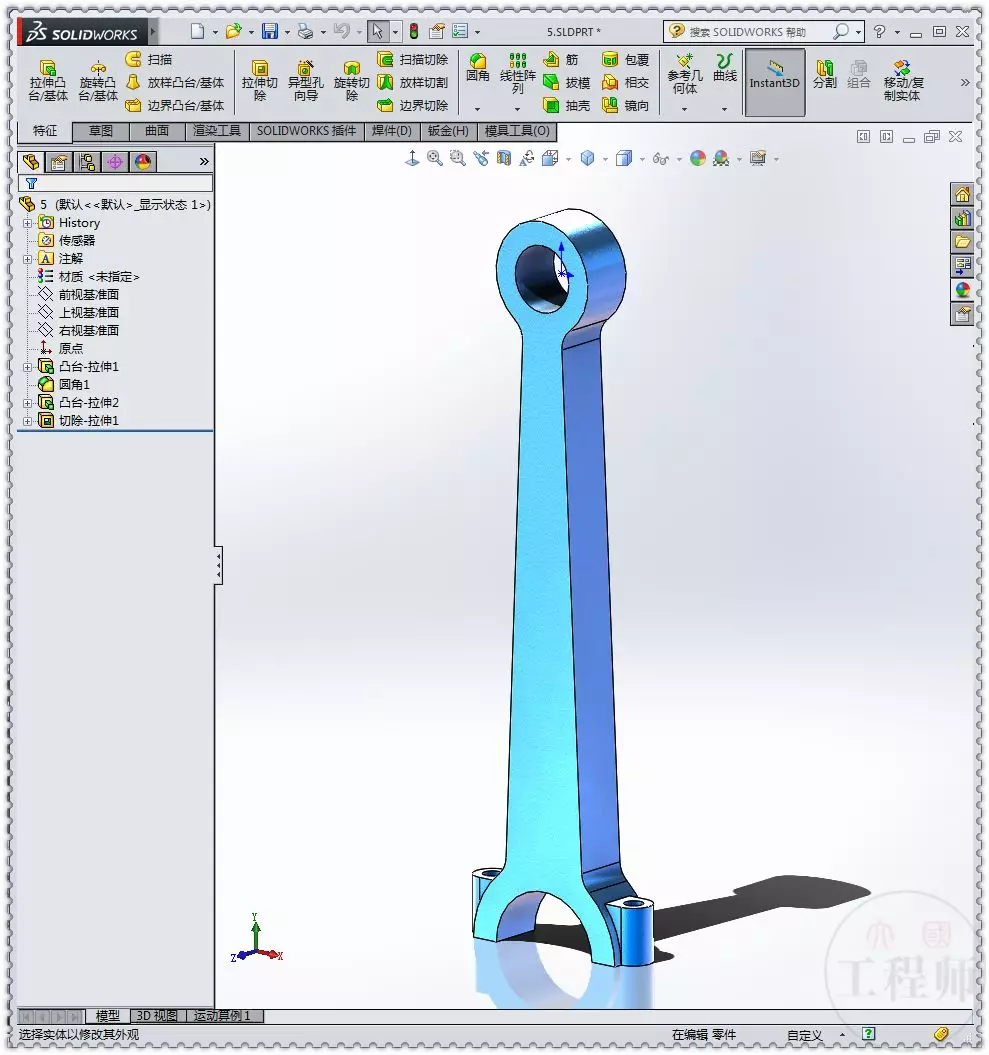This screenshot has height=1055, width=989.
Task: Select 边界切除 boundary cut tool
Action: 412,105
